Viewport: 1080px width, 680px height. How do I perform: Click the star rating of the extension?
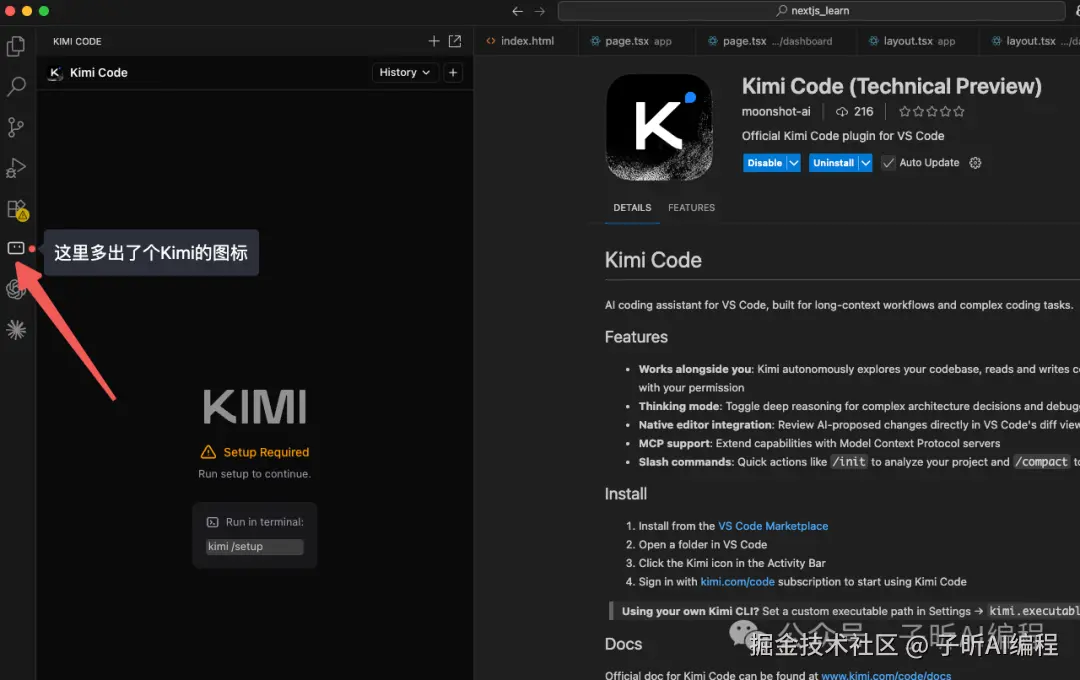932,112
